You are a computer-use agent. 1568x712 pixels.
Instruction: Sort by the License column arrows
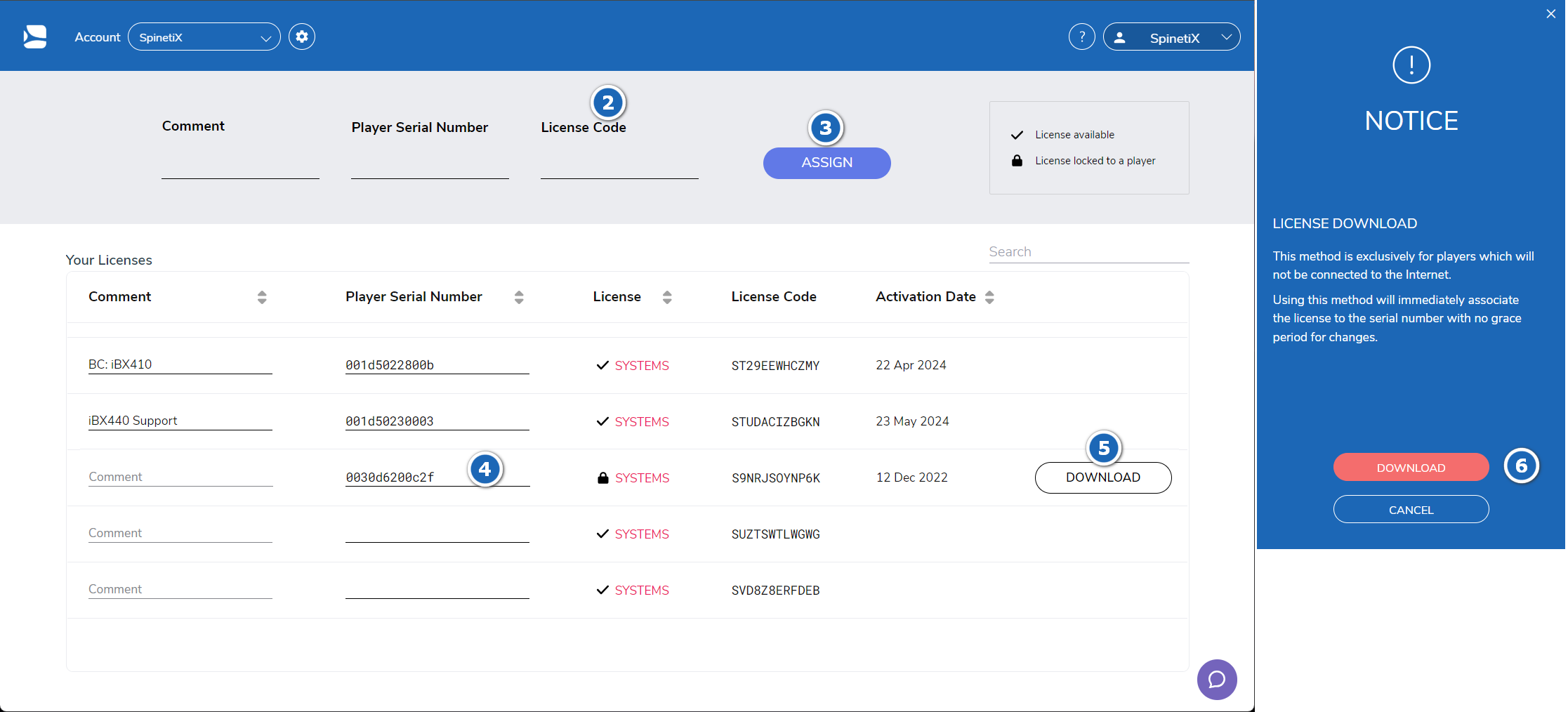(667, 297)
